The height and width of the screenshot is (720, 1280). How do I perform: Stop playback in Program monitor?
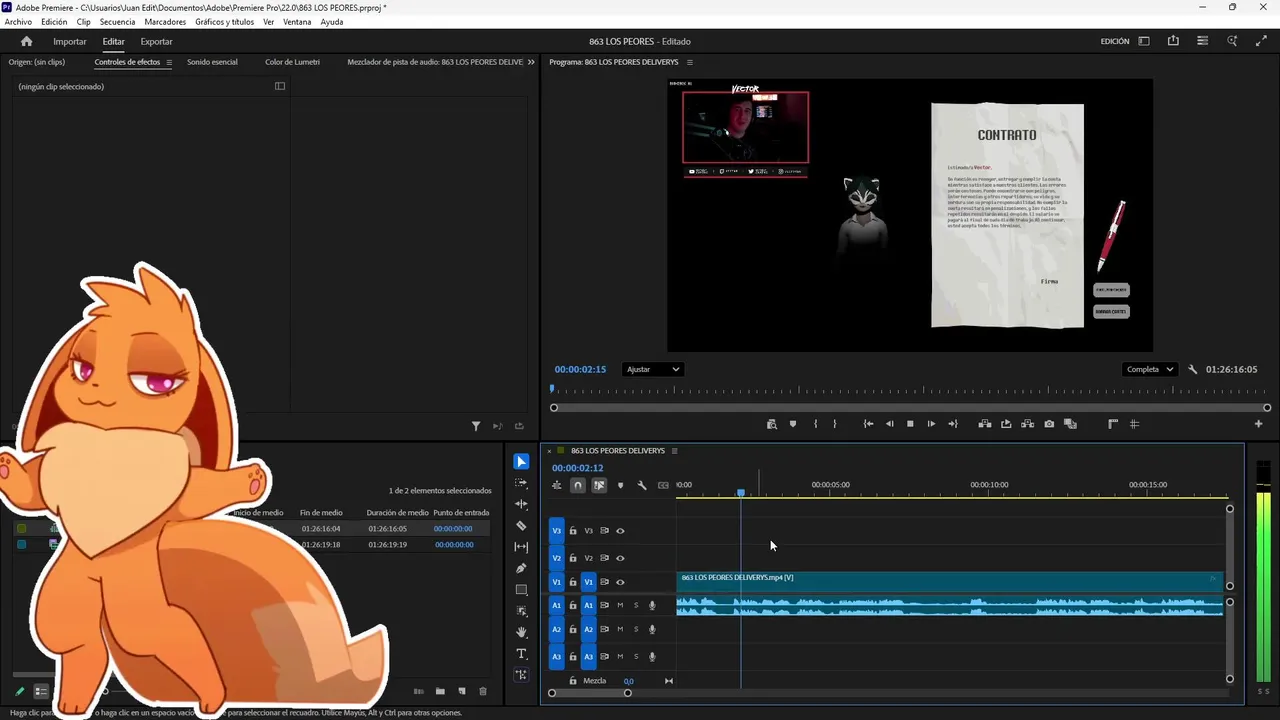(x=910, y=424)
